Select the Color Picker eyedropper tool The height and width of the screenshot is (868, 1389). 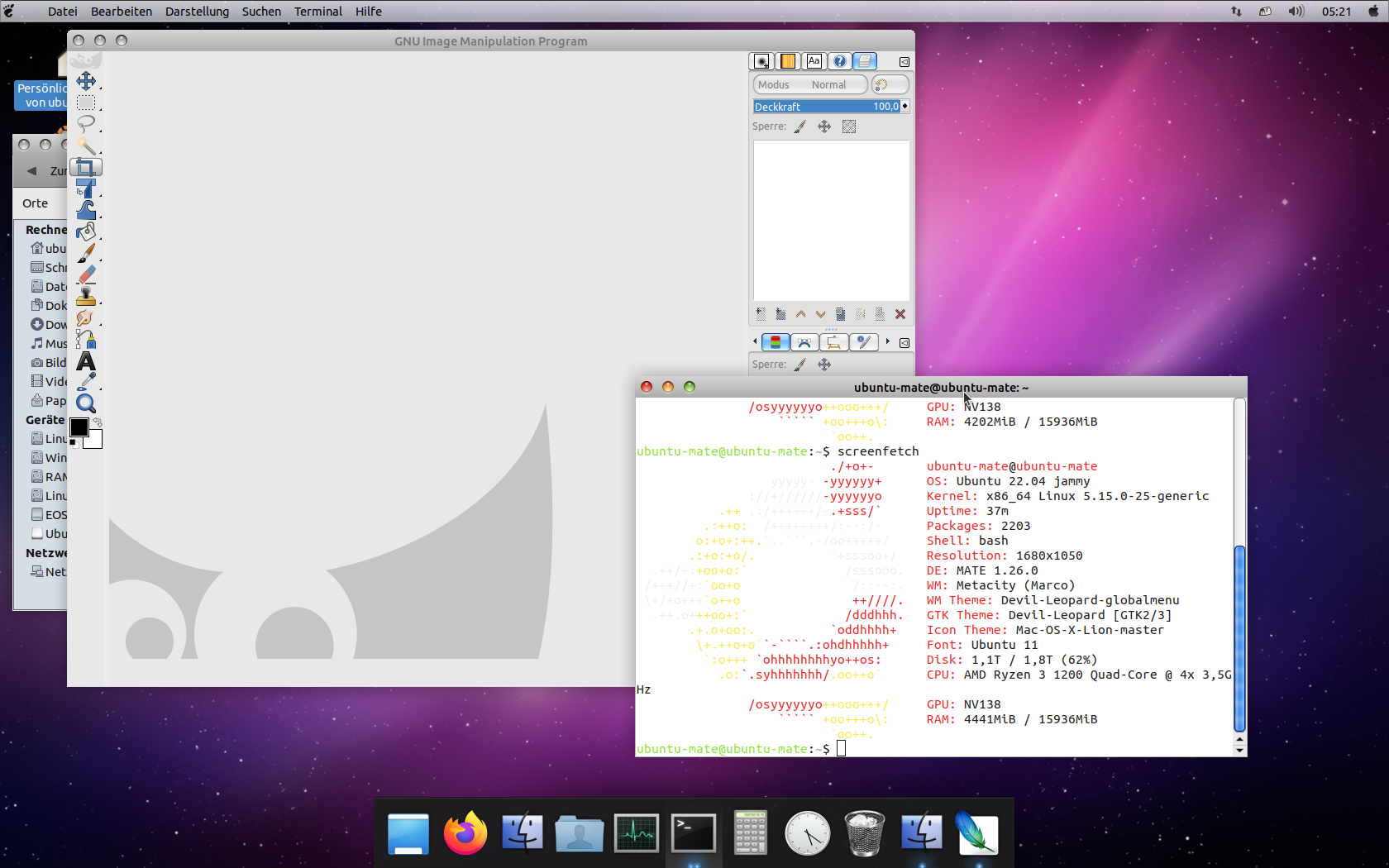click(86, 382)
